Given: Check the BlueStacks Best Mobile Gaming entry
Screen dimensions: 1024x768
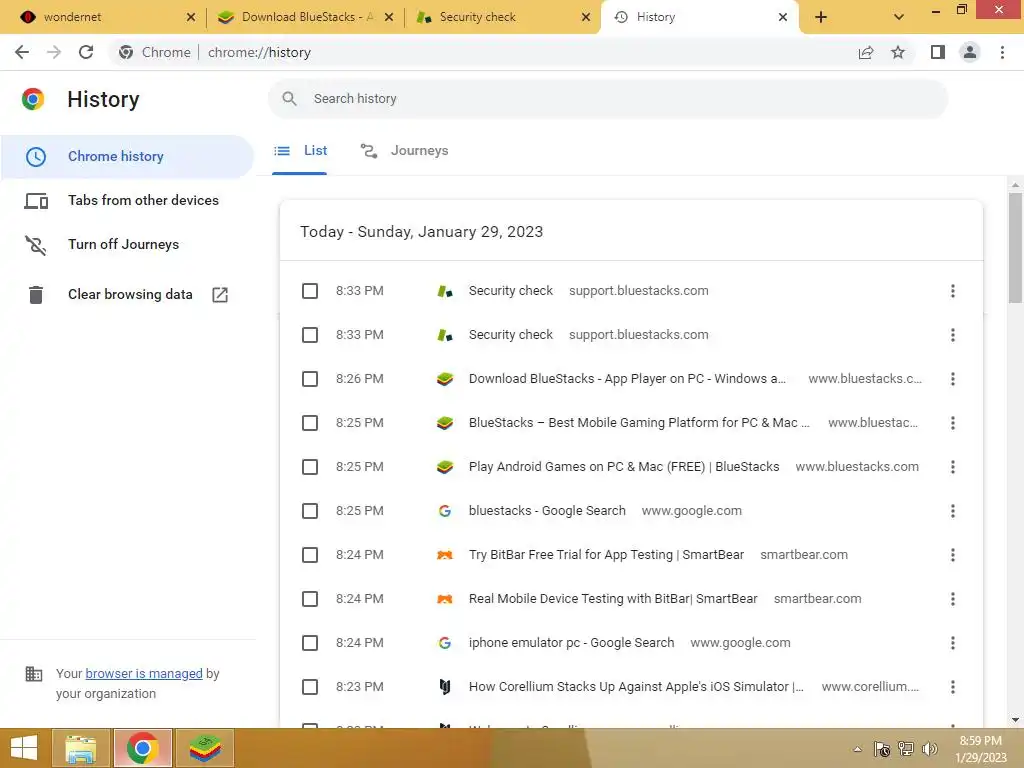Looking at the screenshot, I should 310,423.
